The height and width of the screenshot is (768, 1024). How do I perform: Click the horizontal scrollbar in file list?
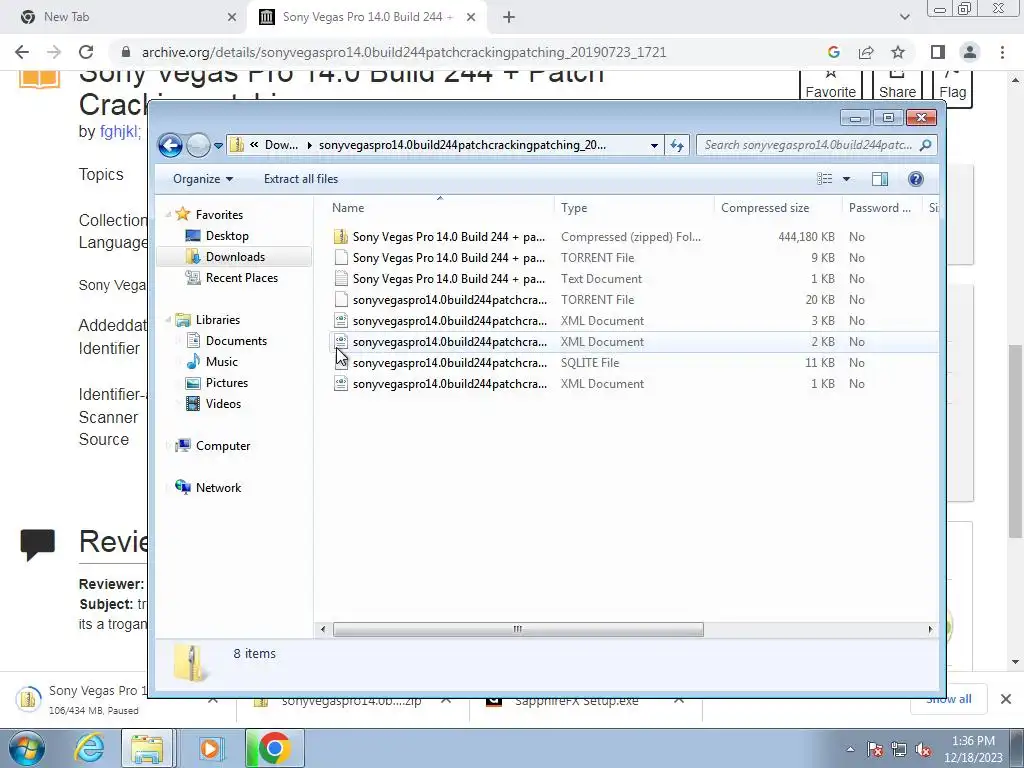click(518, 630)
